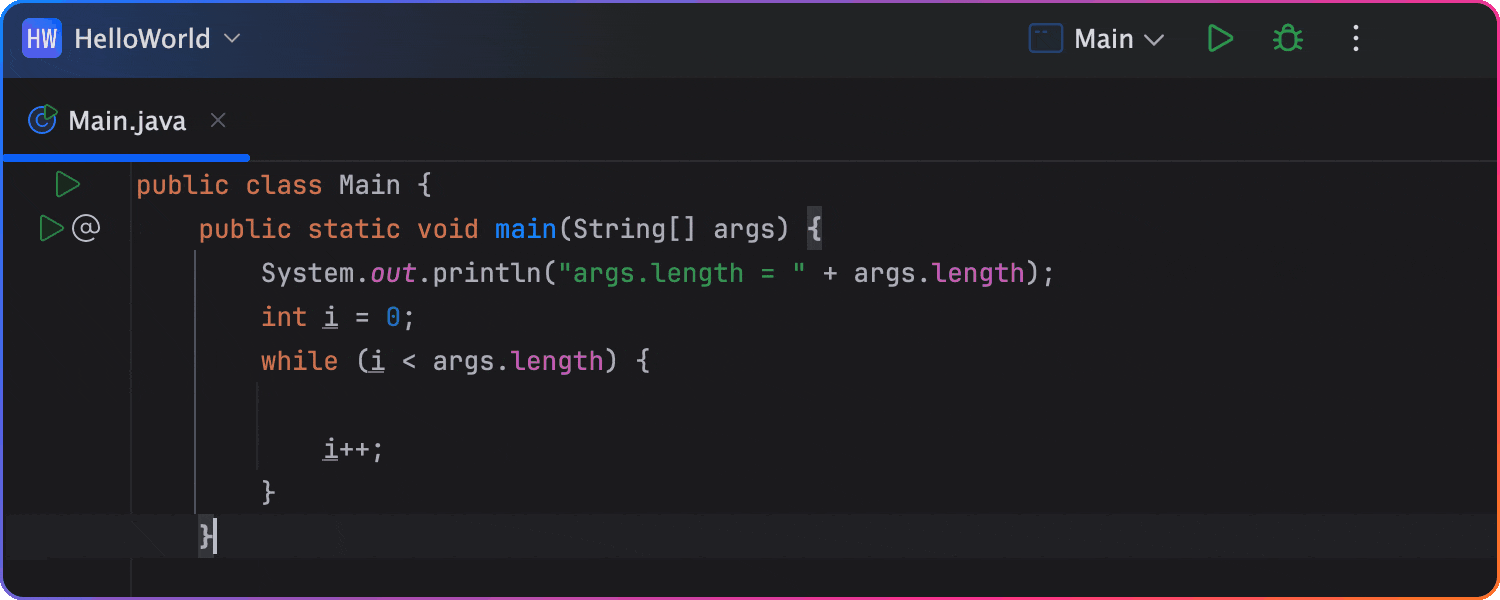The width and height of the screenshot is (1500, 600).
Task: Click the HW project icon
Action: pyautogui.click(x=42, y=39)
